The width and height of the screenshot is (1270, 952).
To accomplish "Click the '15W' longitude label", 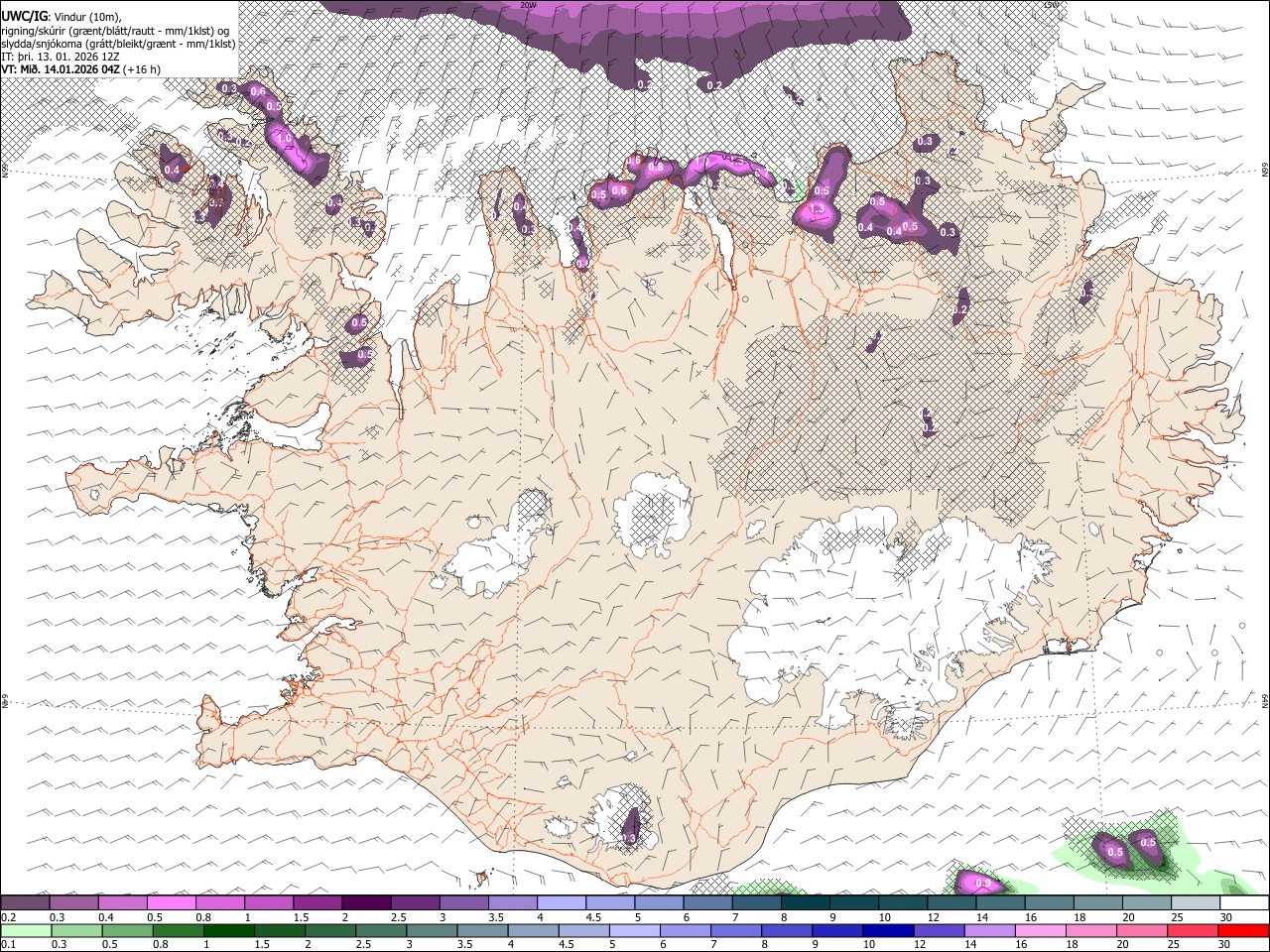I will click(1051, 5).
